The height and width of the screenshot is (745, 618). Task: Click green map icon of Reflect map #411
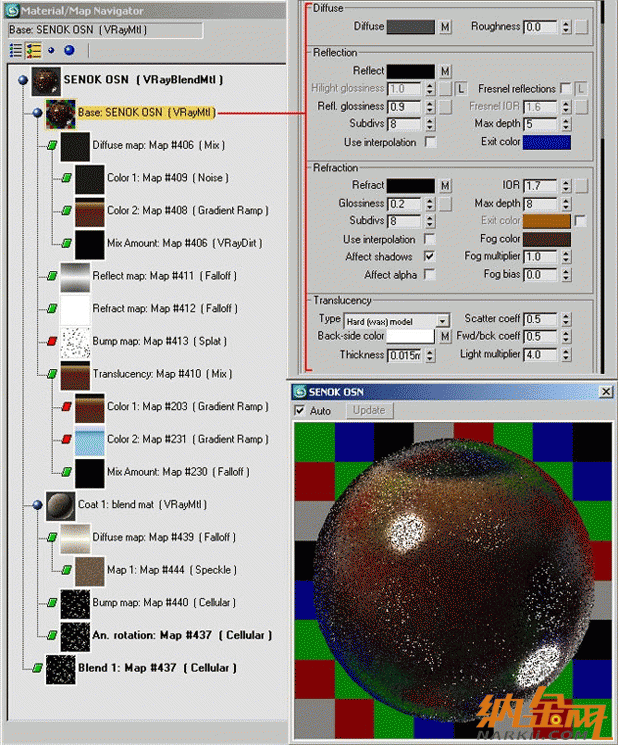(52, 276)
